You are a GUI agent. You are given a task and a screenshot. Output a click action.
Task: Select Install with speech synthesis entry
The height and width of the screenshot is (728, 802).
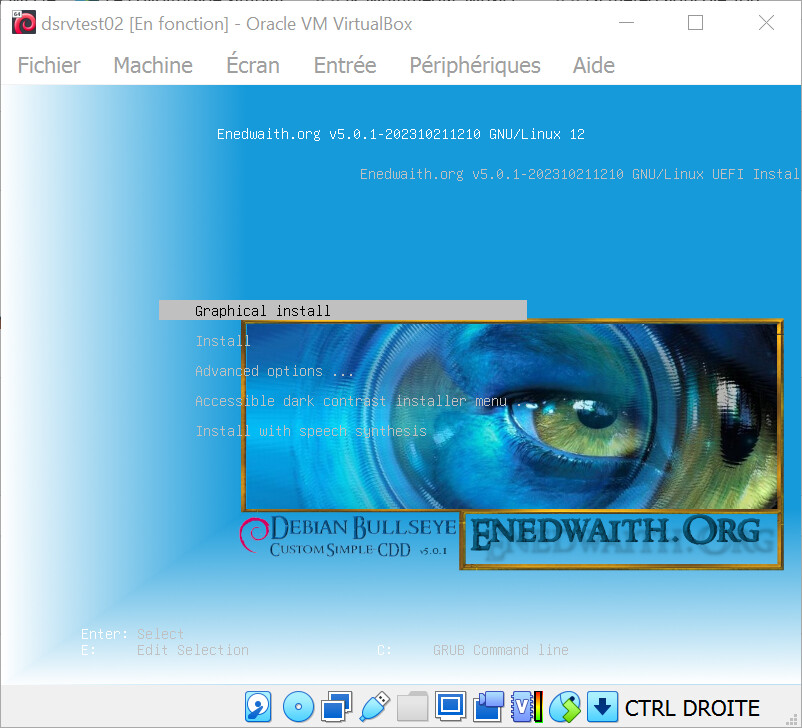tap(311, 431)
